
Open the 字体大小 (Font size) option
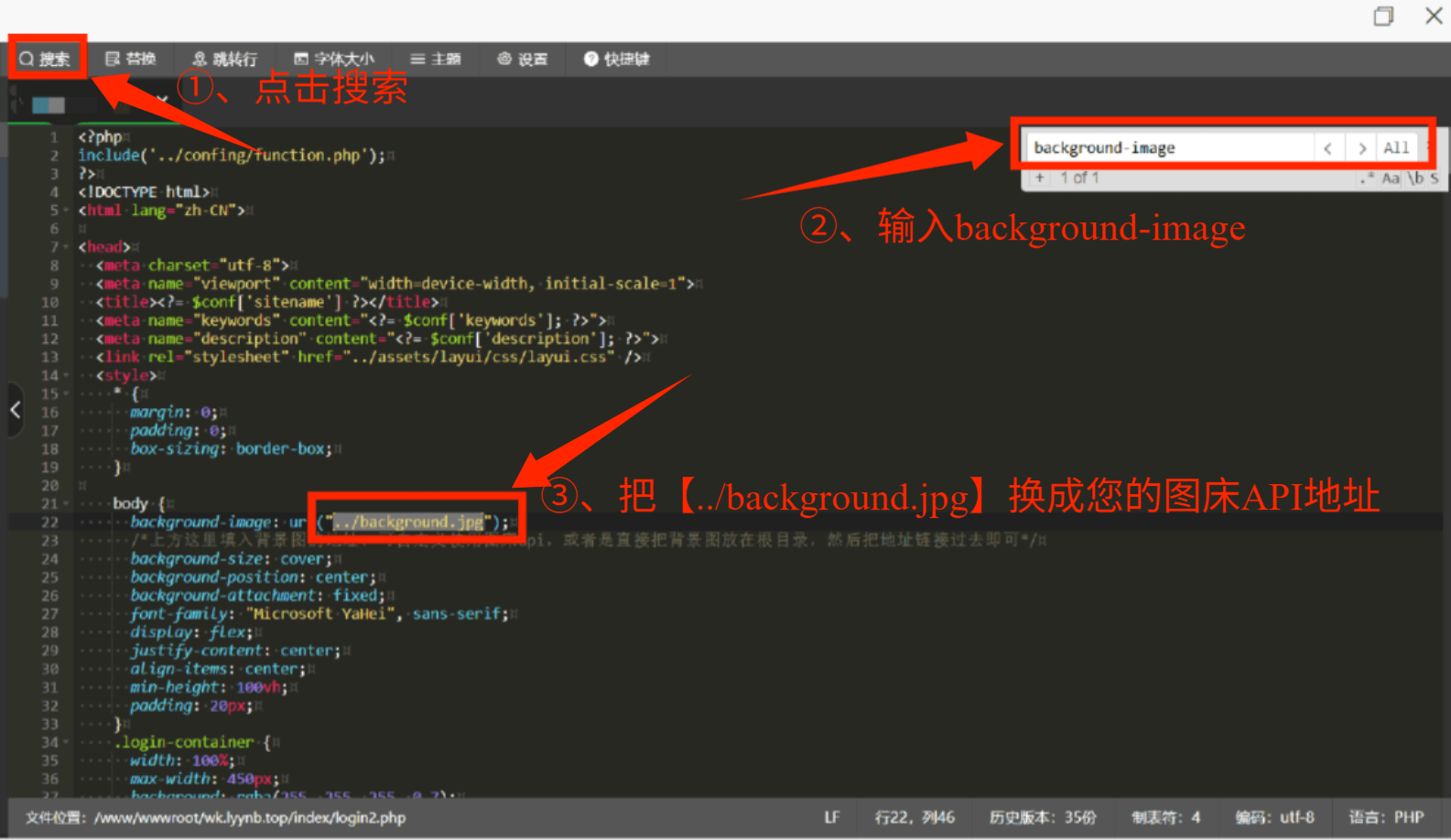click(334, 59)
